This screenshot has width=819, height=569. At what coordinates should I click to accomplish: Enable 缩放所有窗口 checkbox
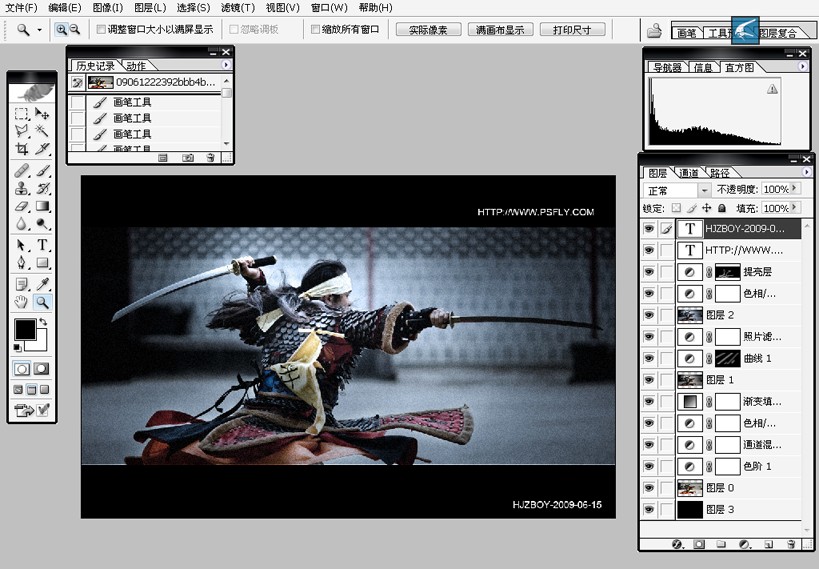point(315,29)
